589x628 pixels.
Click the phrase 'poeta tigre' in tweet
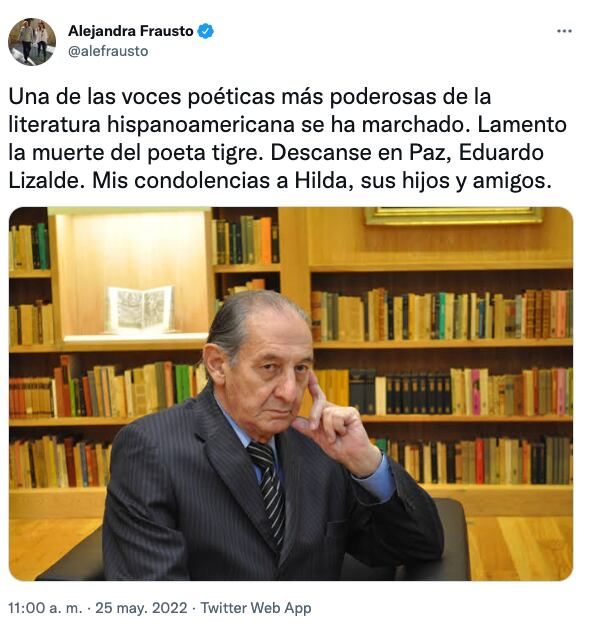203,153
